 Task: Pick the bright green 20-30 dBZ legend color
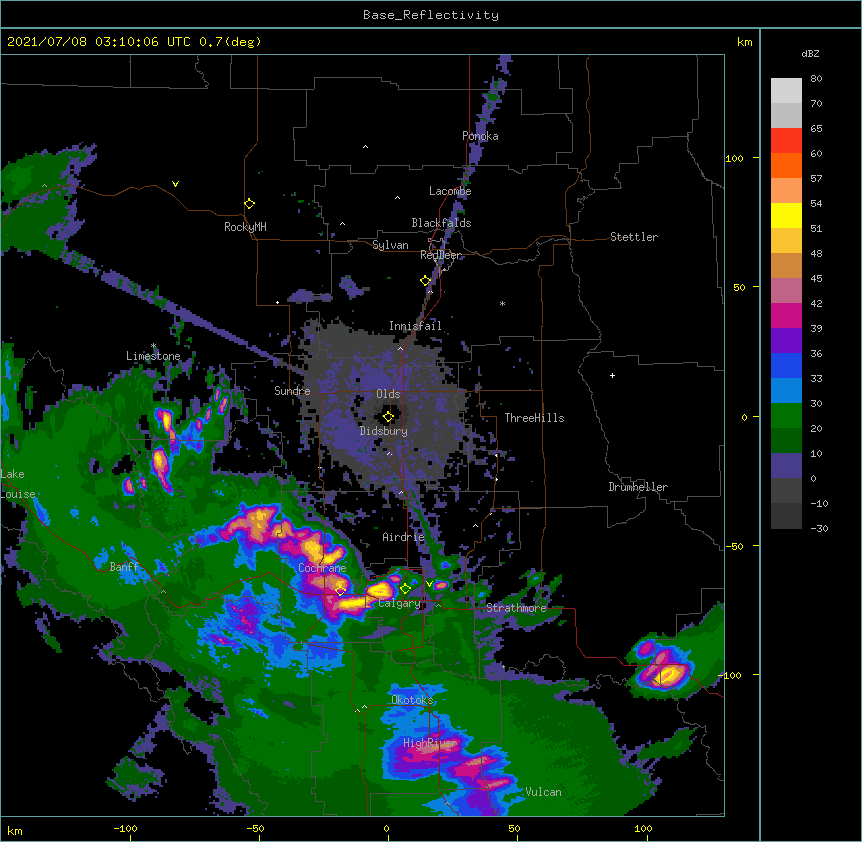(786, 416)
